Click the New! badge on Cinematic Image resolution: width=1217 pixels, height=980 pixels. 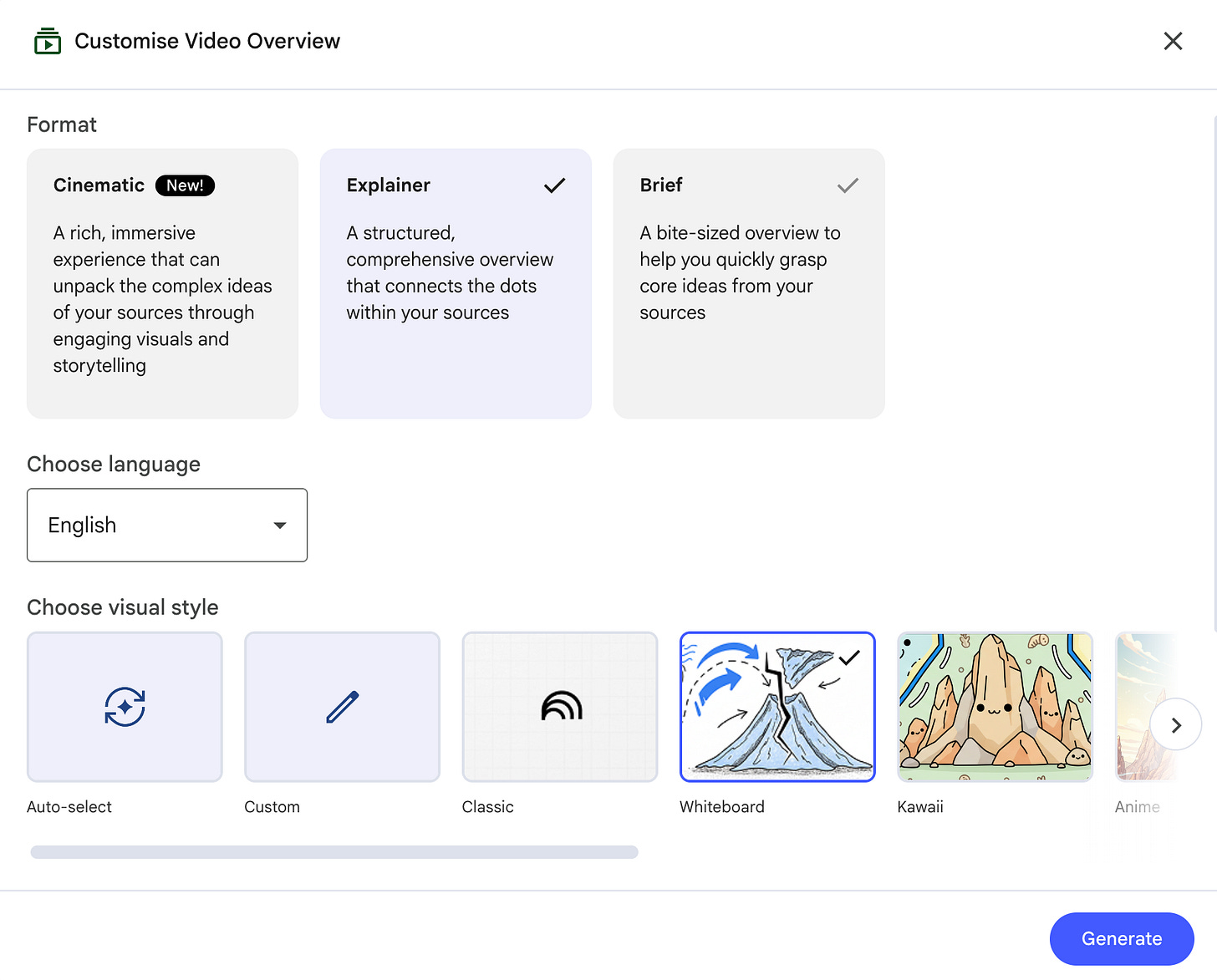pyautogui.click(x=185, y=185)
